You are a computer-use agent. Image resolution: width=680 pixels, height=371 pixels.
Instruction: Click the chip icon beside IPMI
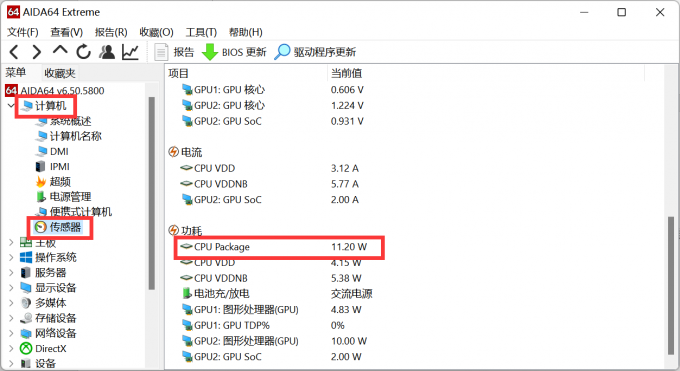pos(40,167)
